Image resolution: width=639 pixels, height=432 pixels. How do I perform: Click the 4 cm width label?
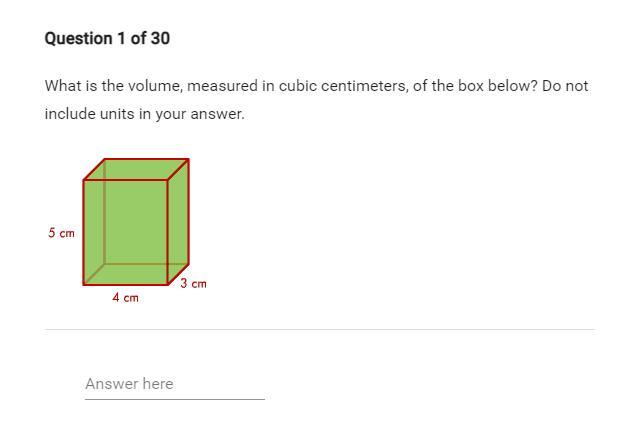pos(126,298)
